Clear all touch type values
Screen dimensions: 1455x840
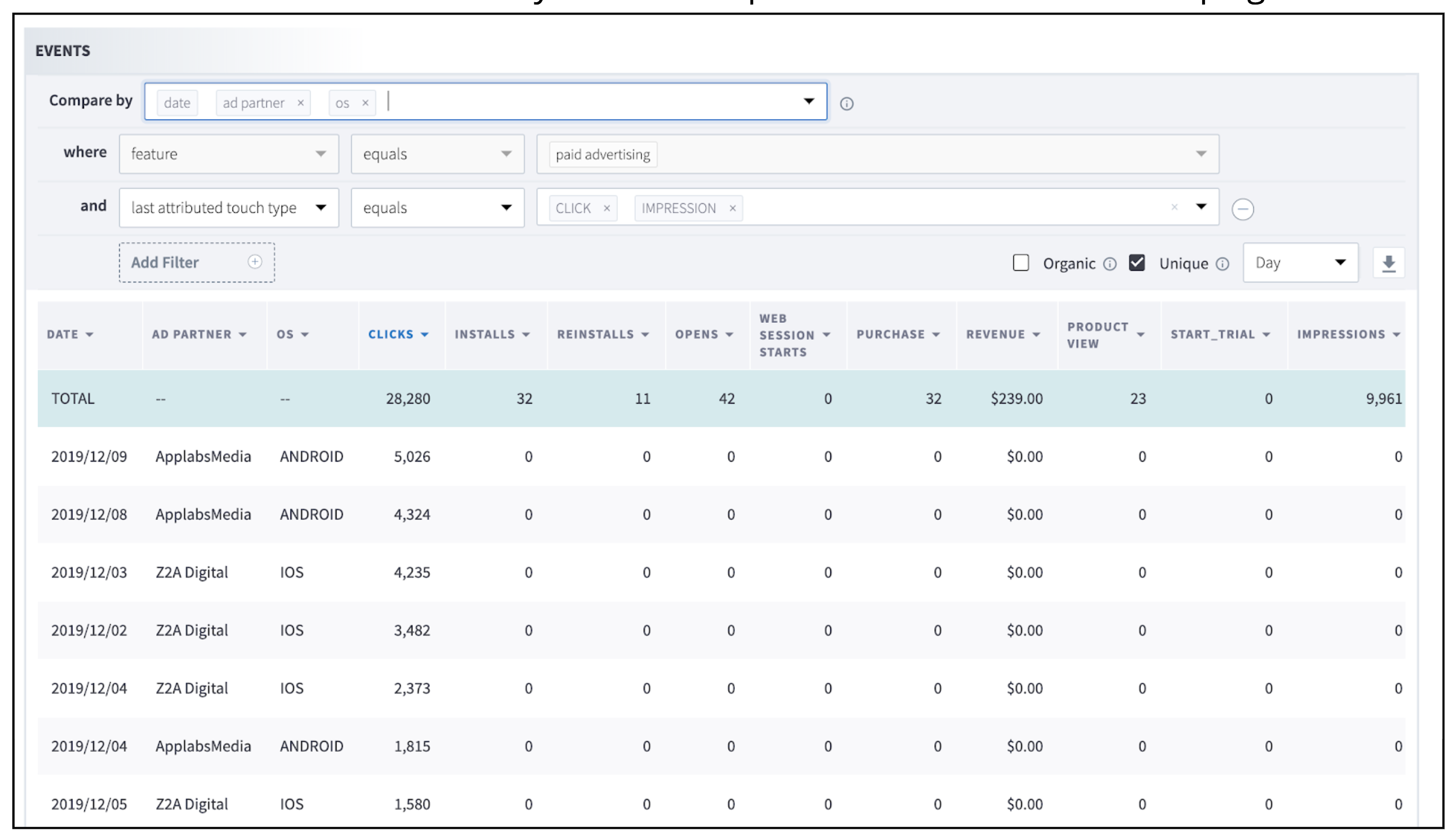pos(1174,207)
